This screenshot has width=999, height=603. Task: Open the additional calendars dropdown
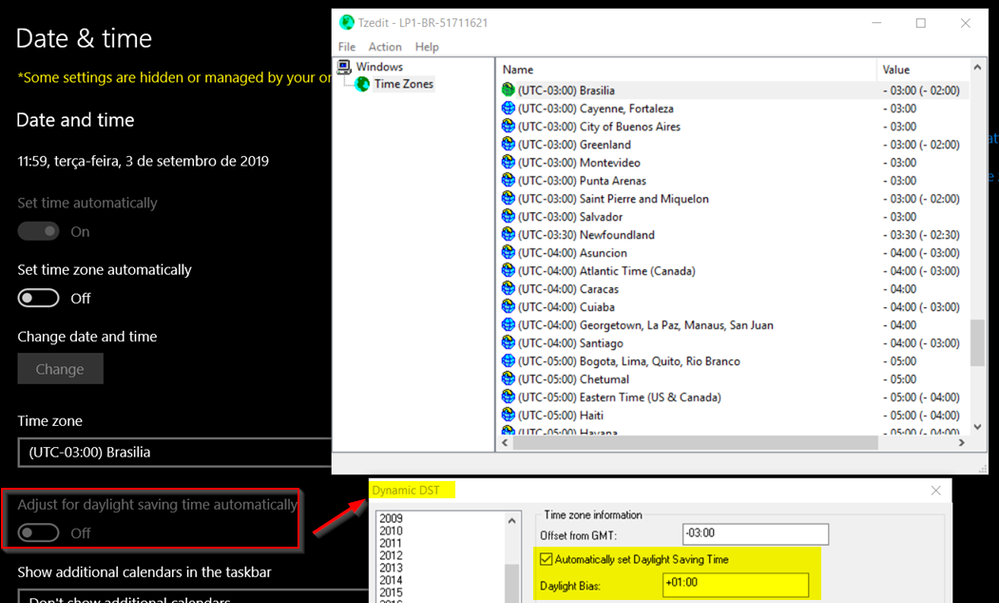(193, 596)
